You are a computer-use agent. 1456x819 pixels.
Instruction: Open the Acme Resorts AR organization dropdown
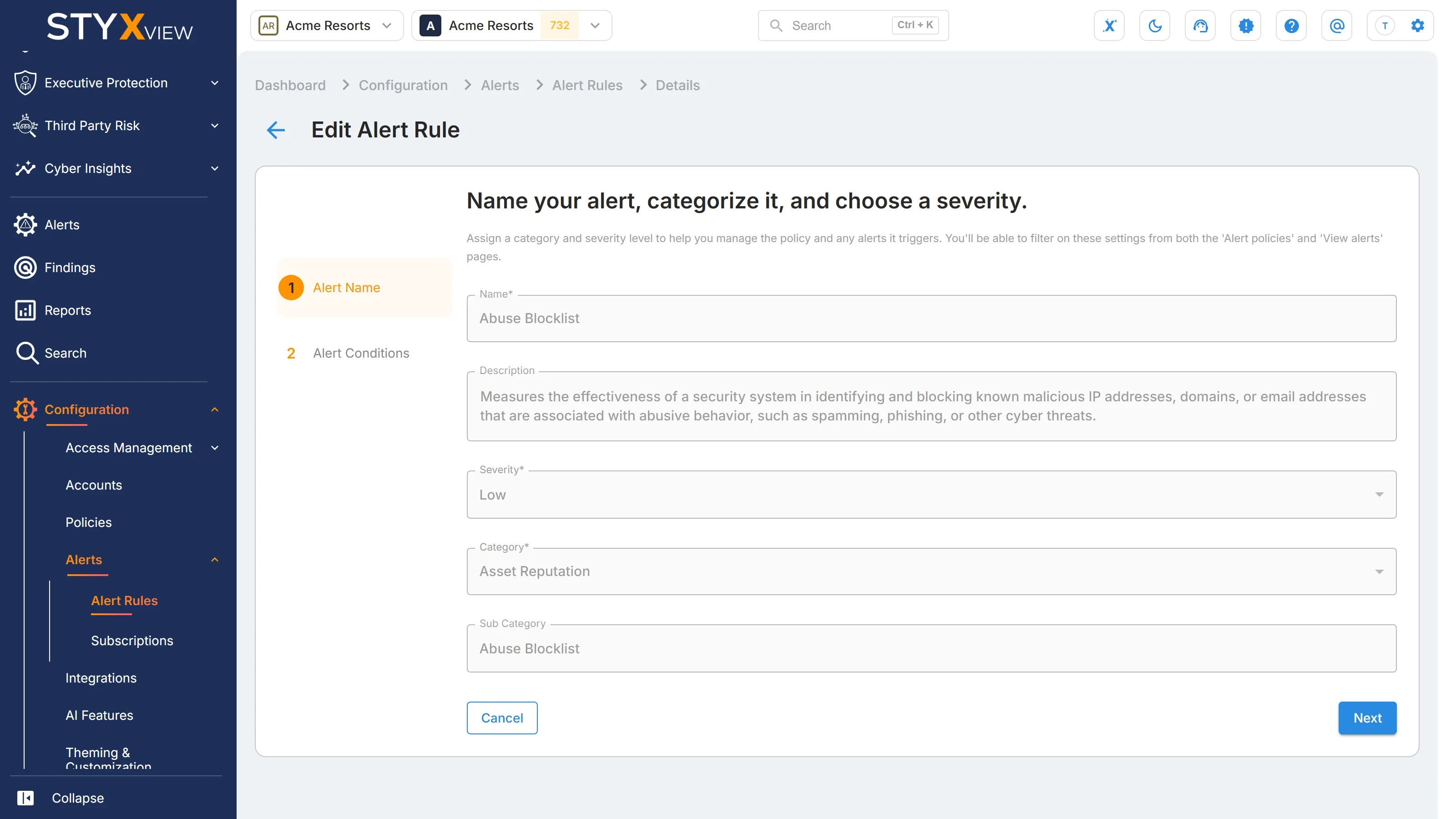coord(327,25)
